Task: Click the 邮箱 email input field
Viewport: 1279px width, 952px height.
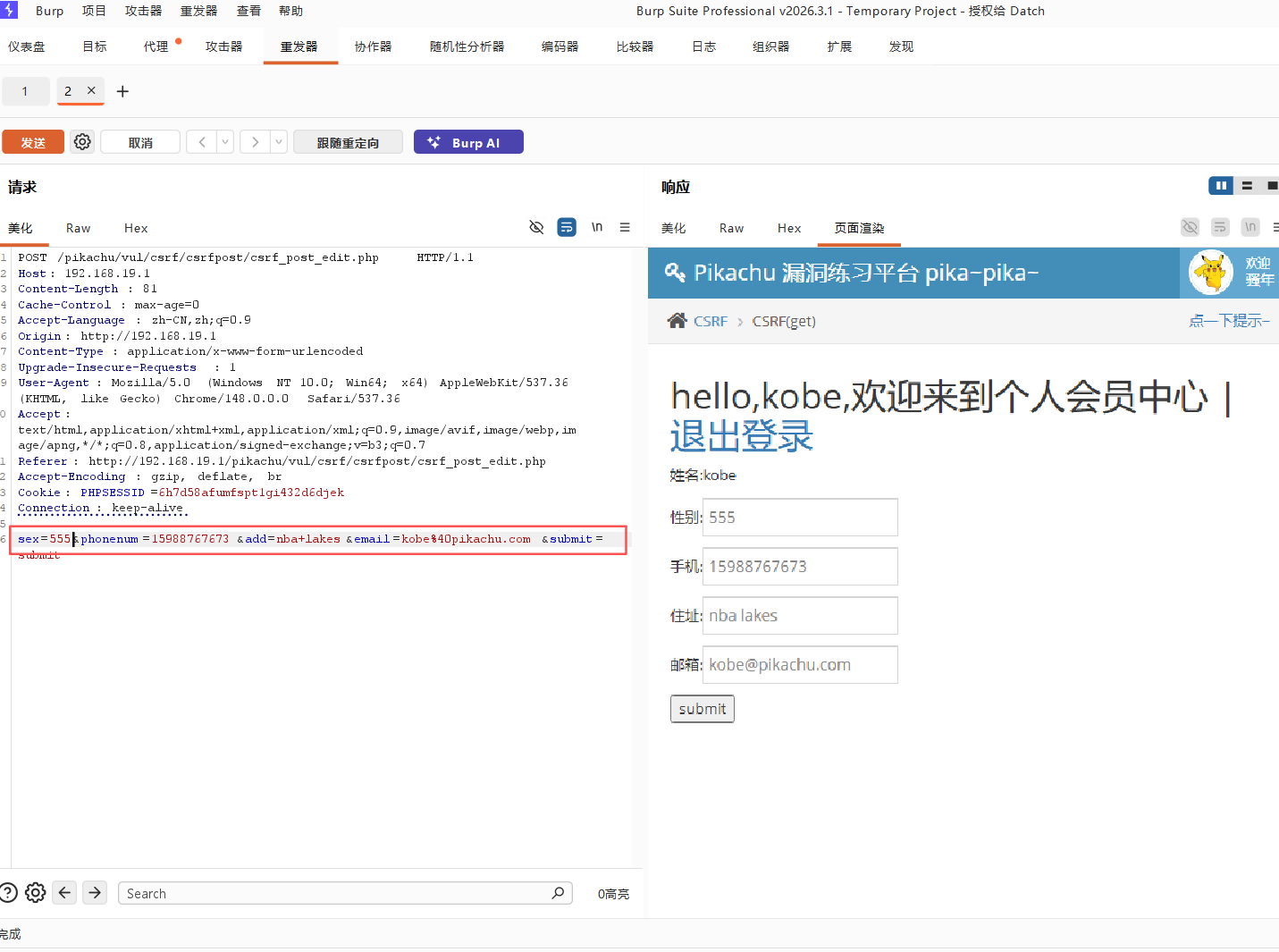Action: (800, 665)
